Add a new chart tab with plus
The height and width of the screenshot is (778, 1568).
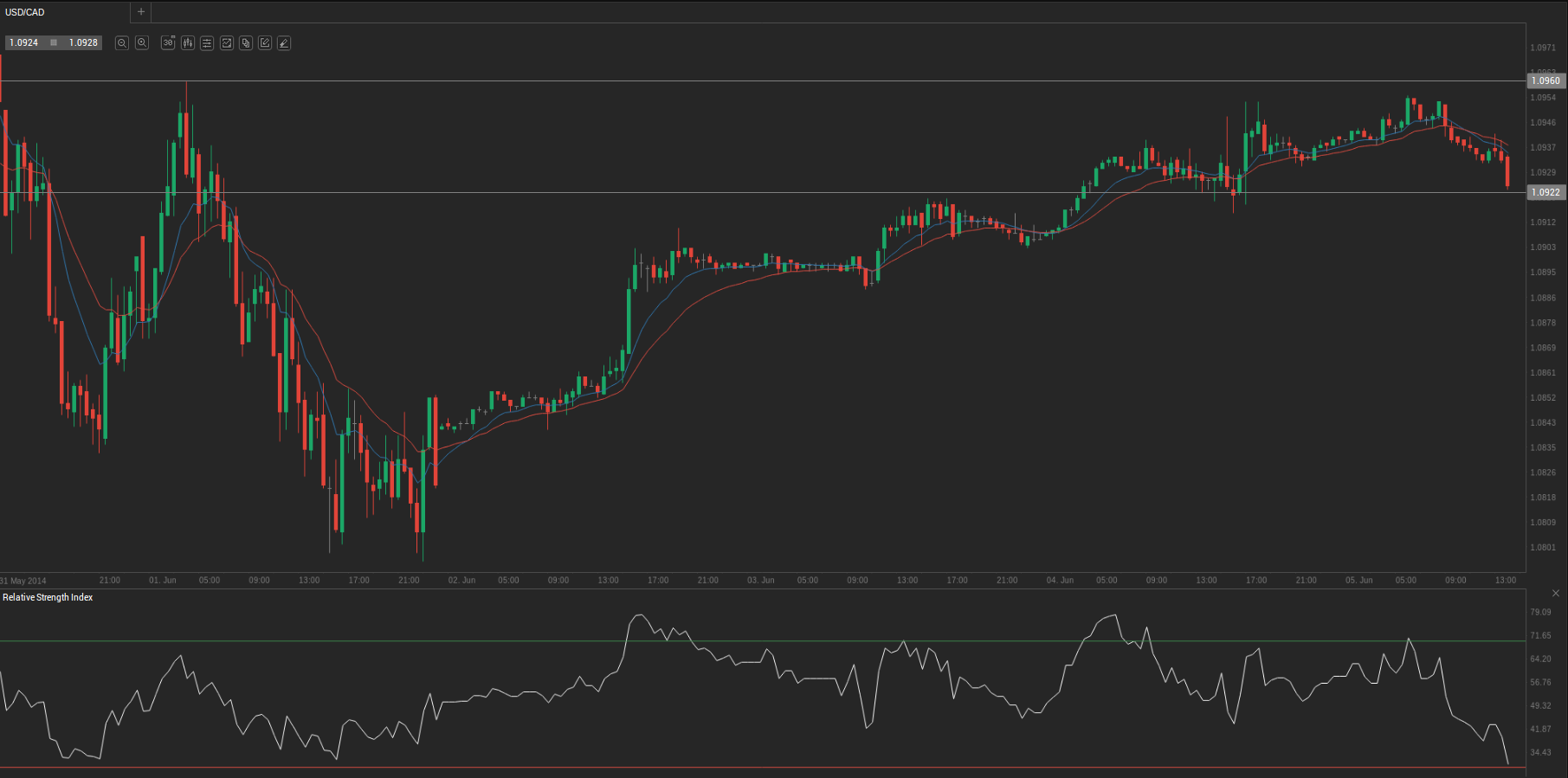(141, 12)
